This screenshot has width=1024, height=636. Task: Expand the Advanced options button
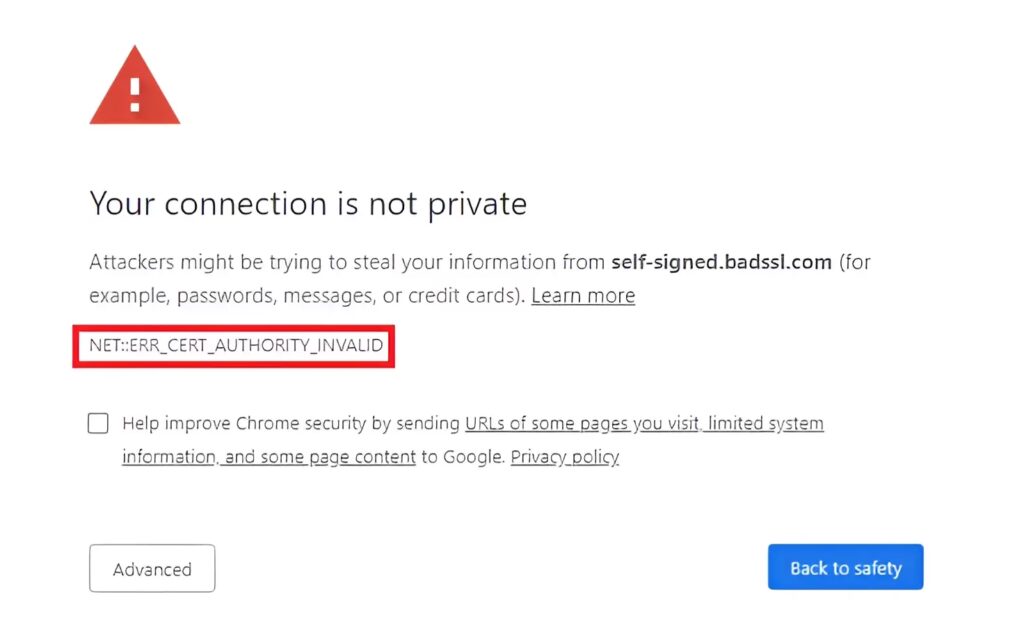pos(152,569)
